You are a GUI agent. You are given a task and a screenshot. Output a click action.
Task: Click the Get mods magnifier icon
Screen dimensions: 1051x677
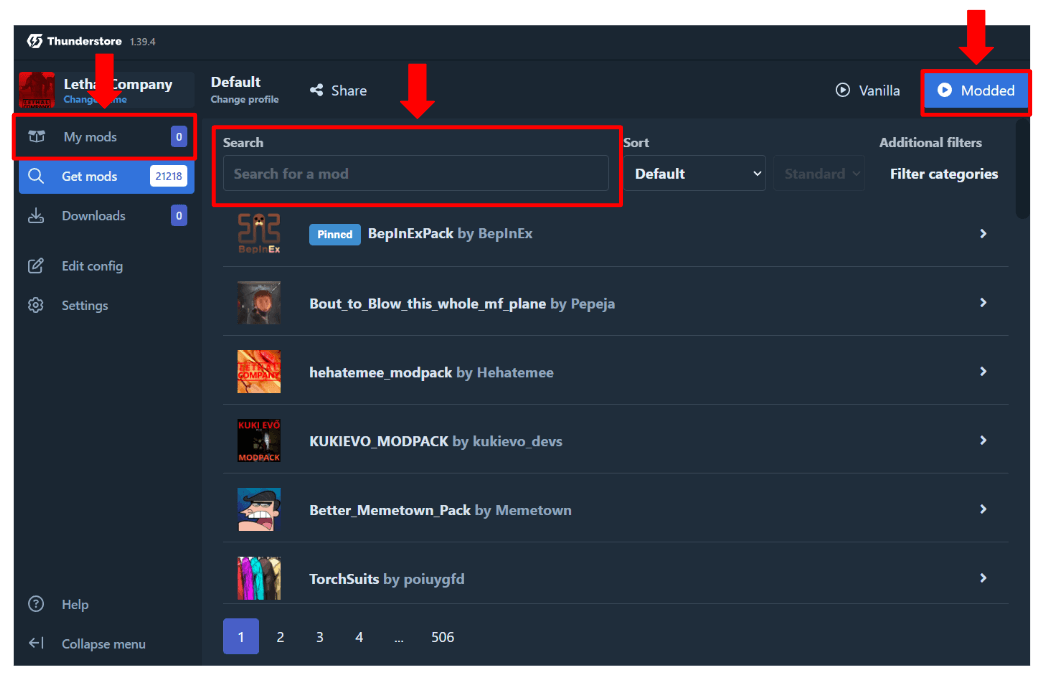click(36, 176)
